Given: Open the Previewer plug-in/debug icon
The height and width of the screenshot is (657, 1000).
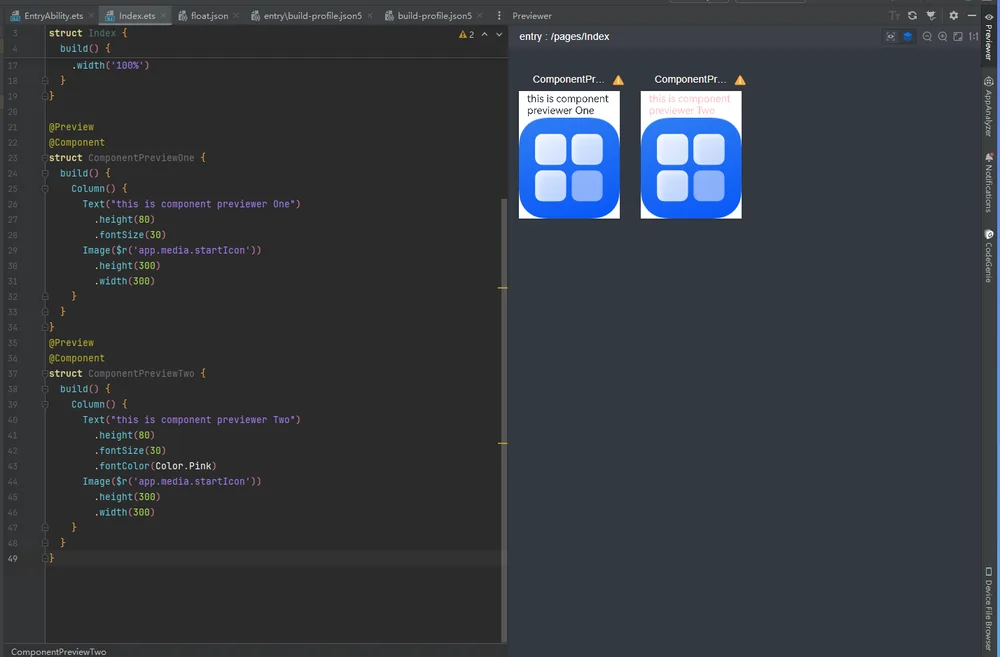Looking at the screenshot, I should pos(931,15).
